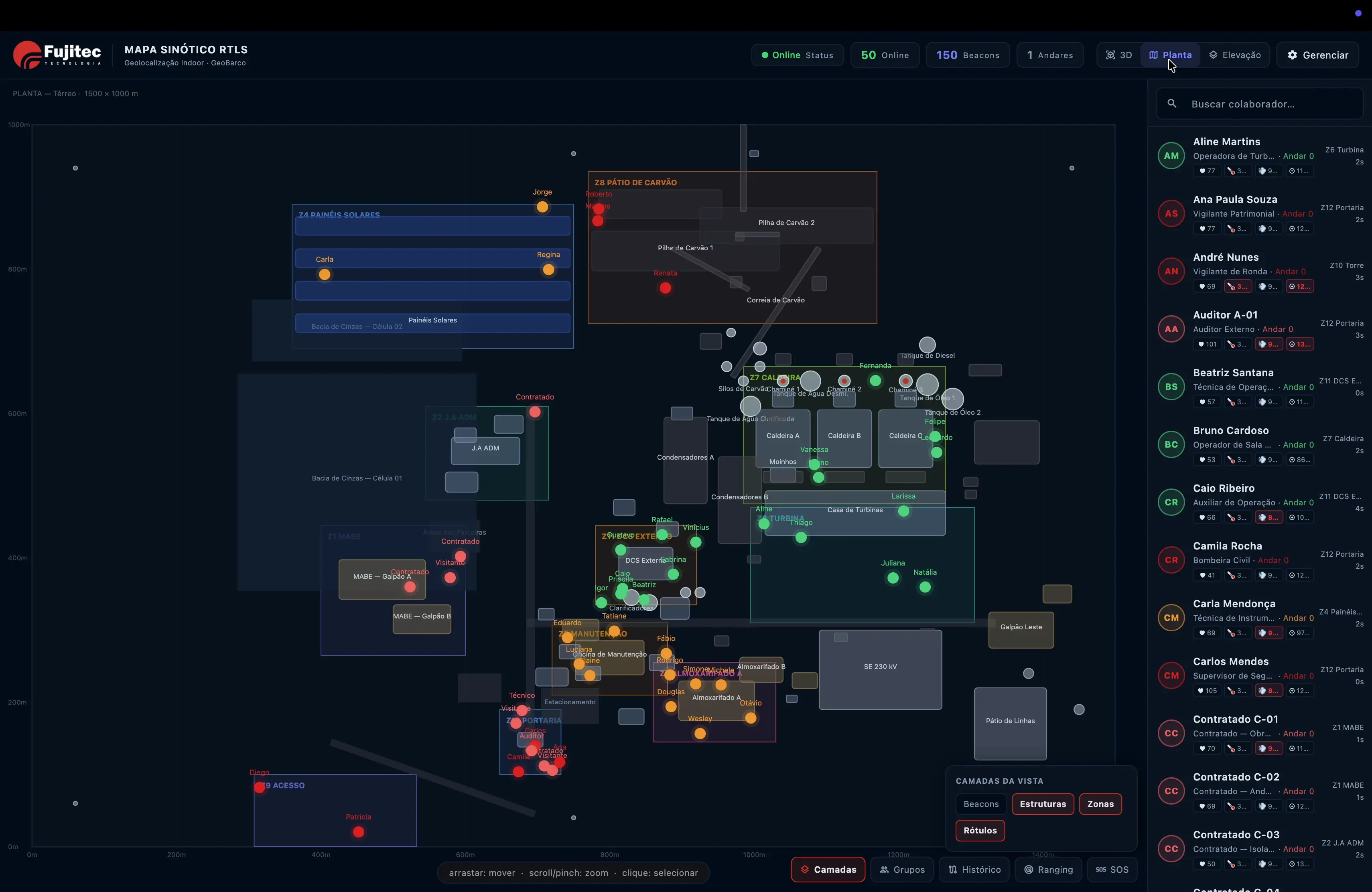
Task: Select the CC avatar of Contratado C-03
Action: 1171,849
